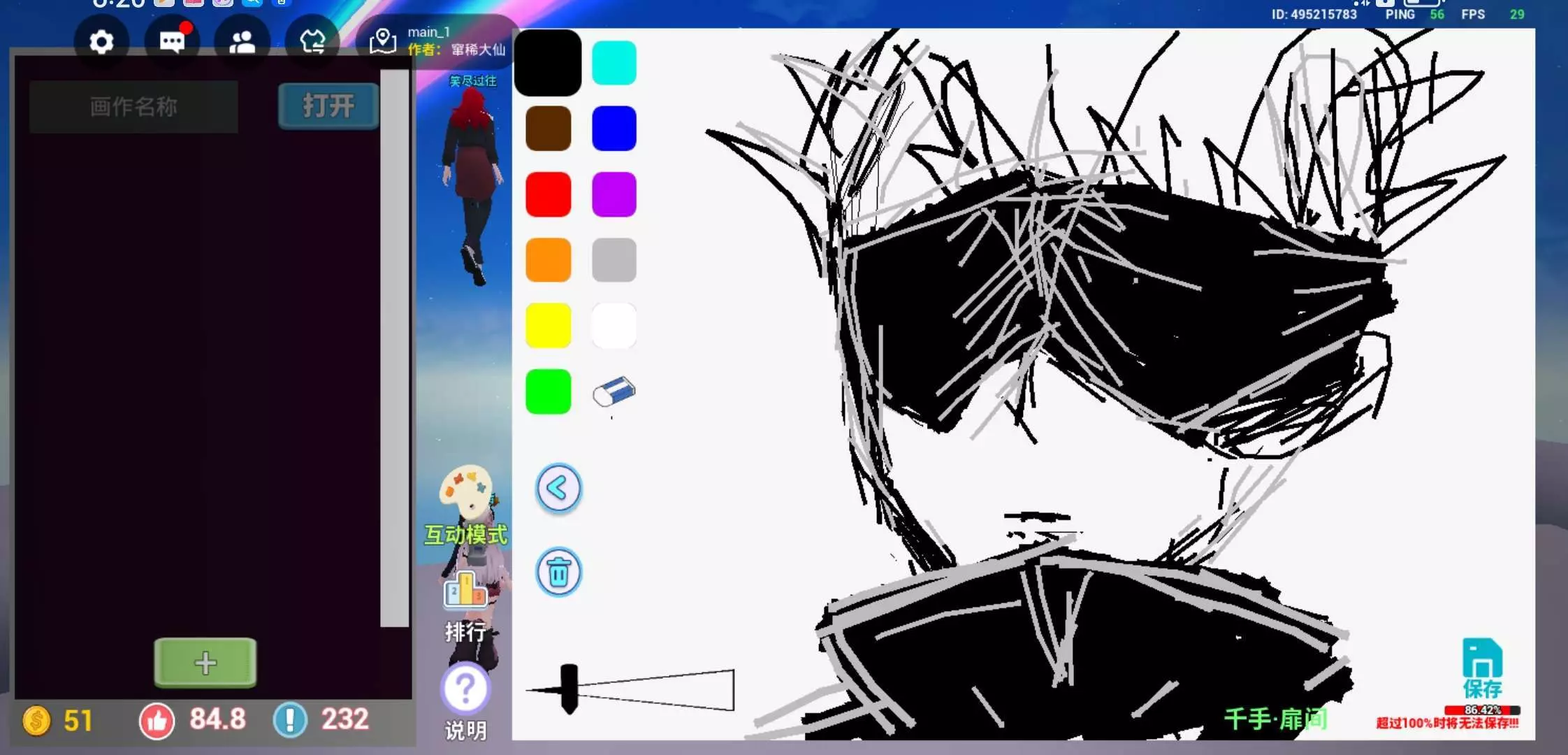Image resolution: width=1568 pixels, height=755 pixels.
Task: Click the brush size slider handle
Action: 569,689
